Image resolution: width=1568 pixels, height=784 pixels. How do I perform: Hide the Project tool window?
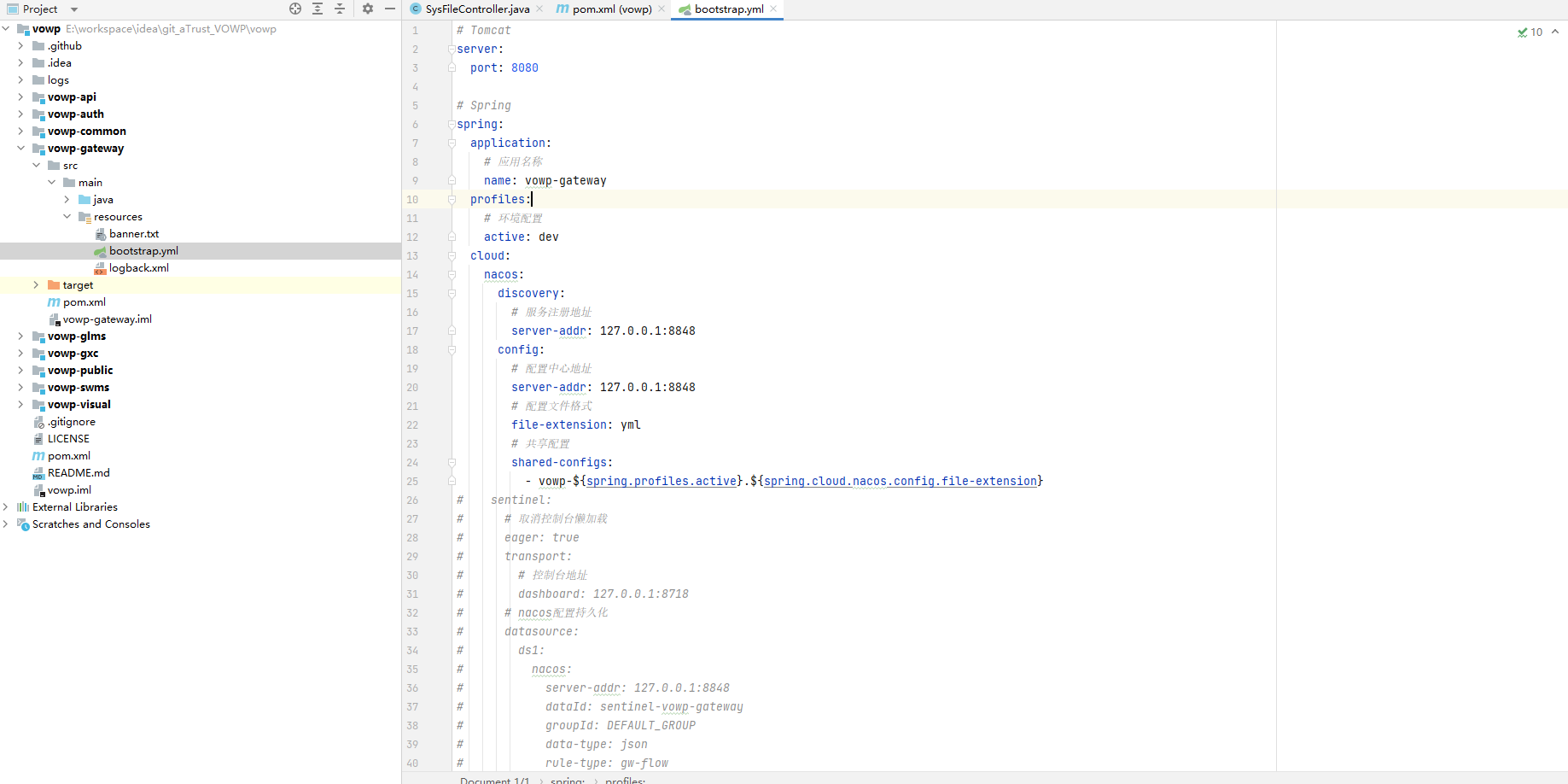click(x=390, y=9)
